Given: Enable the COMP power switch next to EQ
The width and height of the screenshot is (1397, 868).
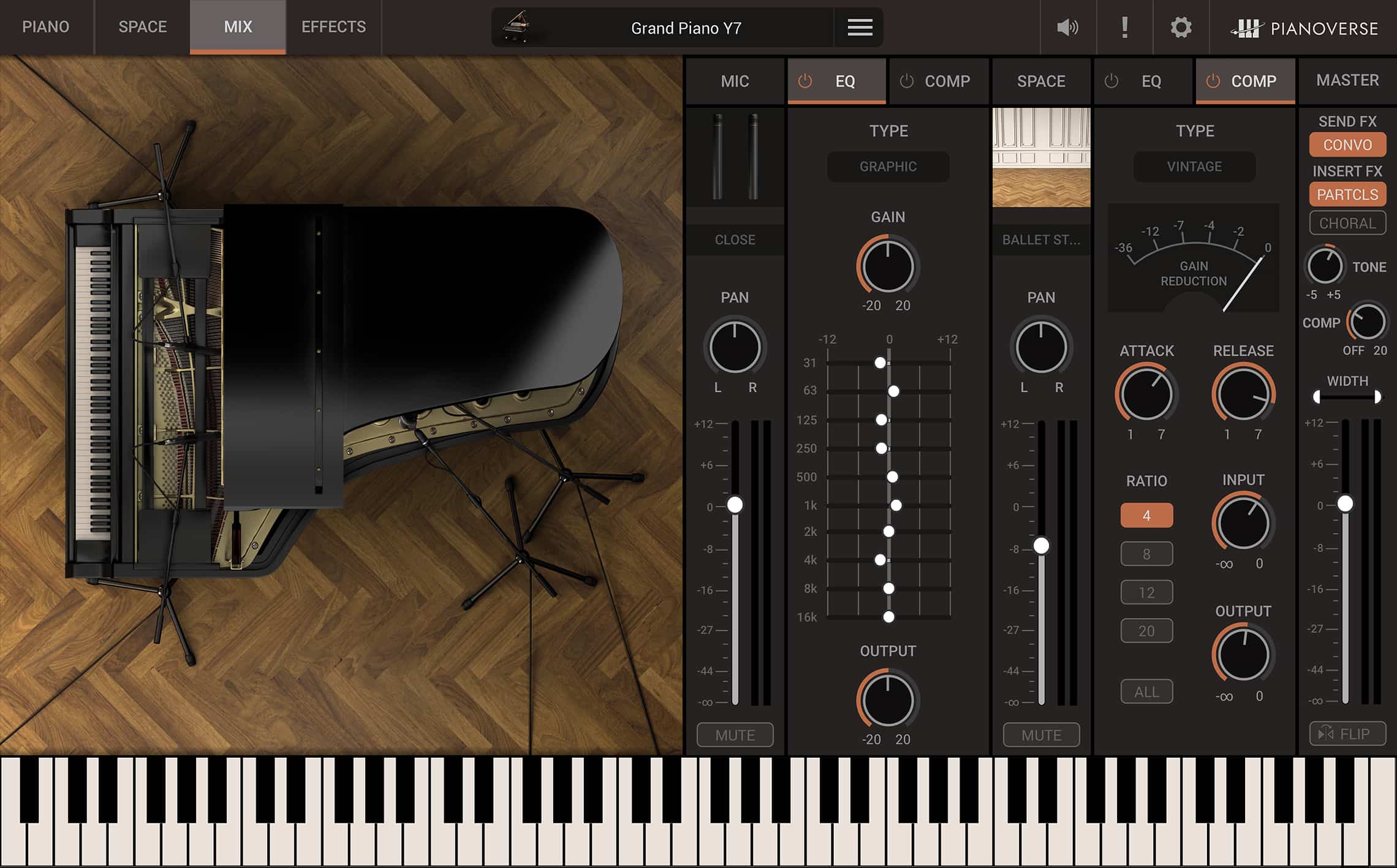Looking at the screenshot, I should coord(906,81).
